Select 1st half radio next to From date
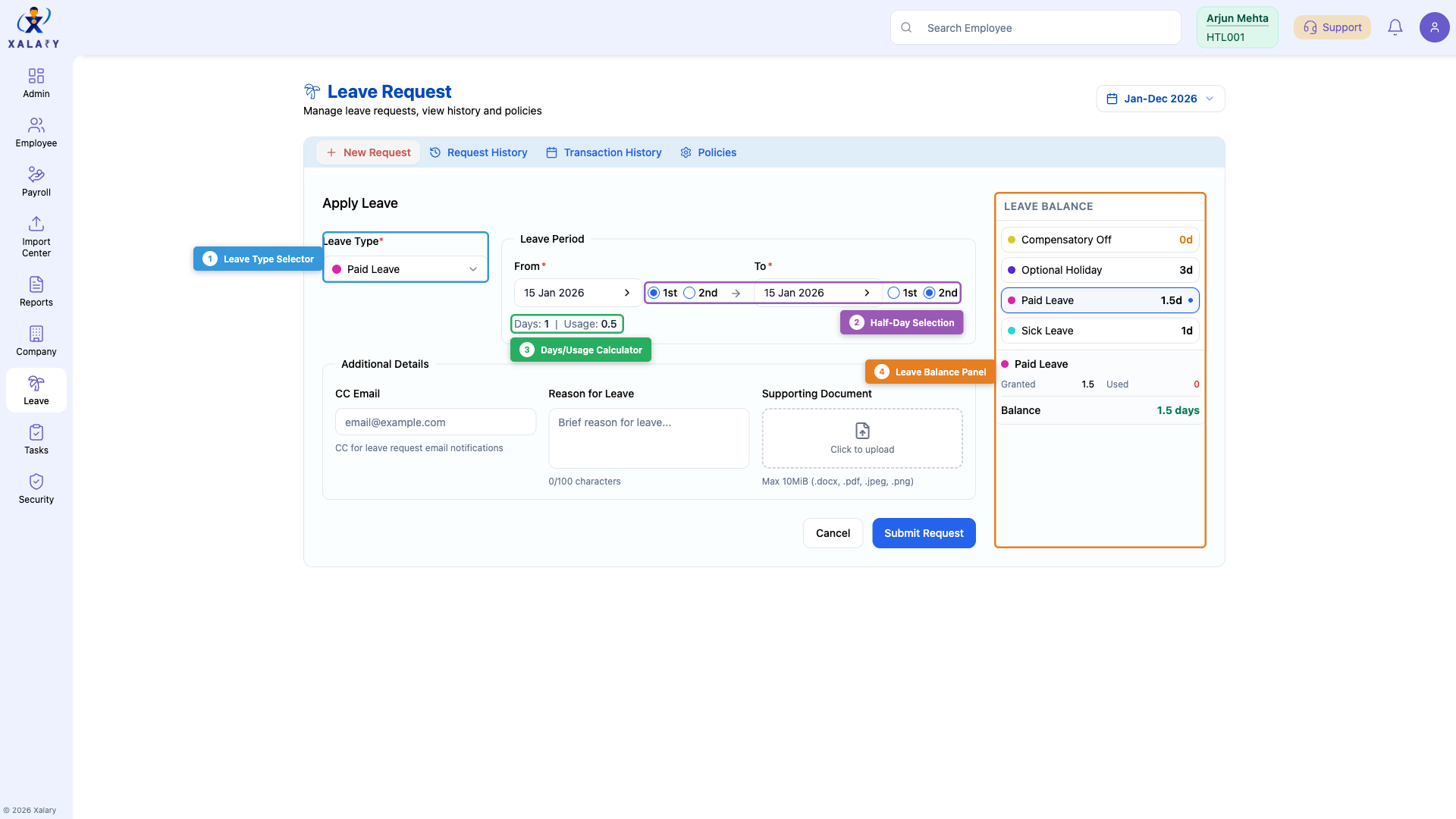Screen dimensions: 1456x819 [654, 293]
